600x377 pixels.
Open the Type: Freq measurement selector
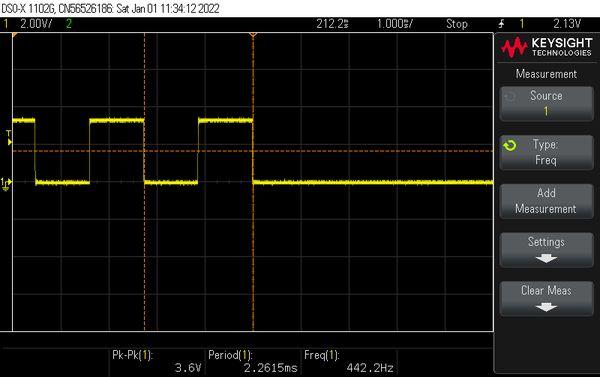point(546,152)
